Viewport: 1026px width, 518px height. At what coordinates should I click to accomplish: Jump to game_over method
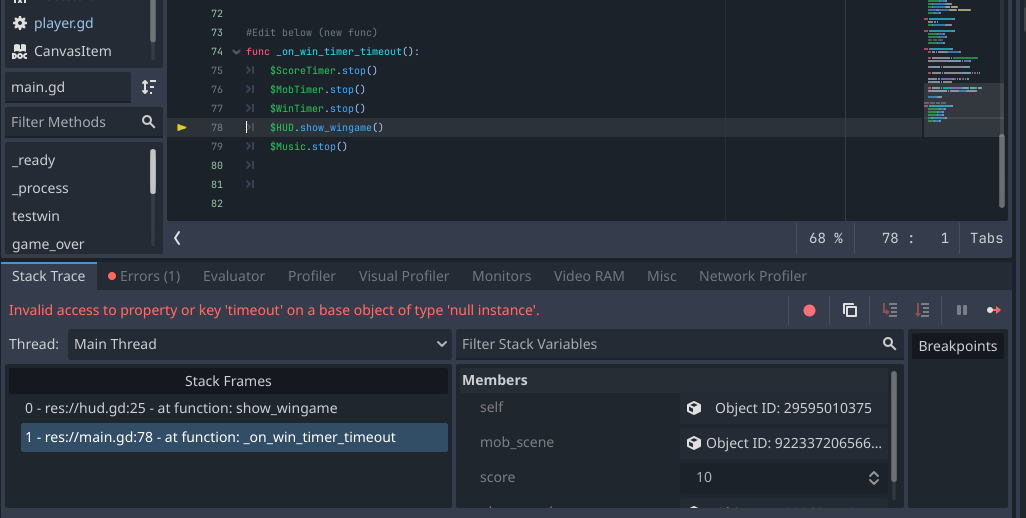(48, 245)
